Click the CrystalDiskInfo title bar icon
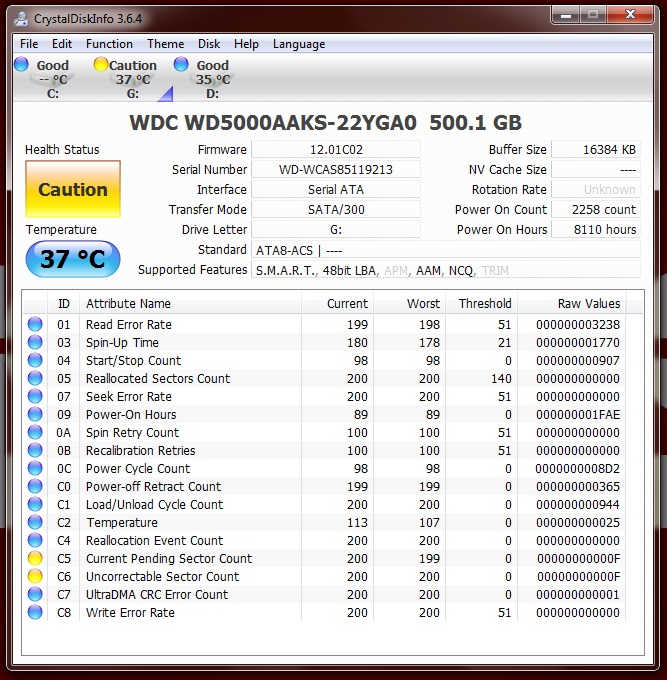This screenshot has height=680, width=667. click(x=21, y=19)
